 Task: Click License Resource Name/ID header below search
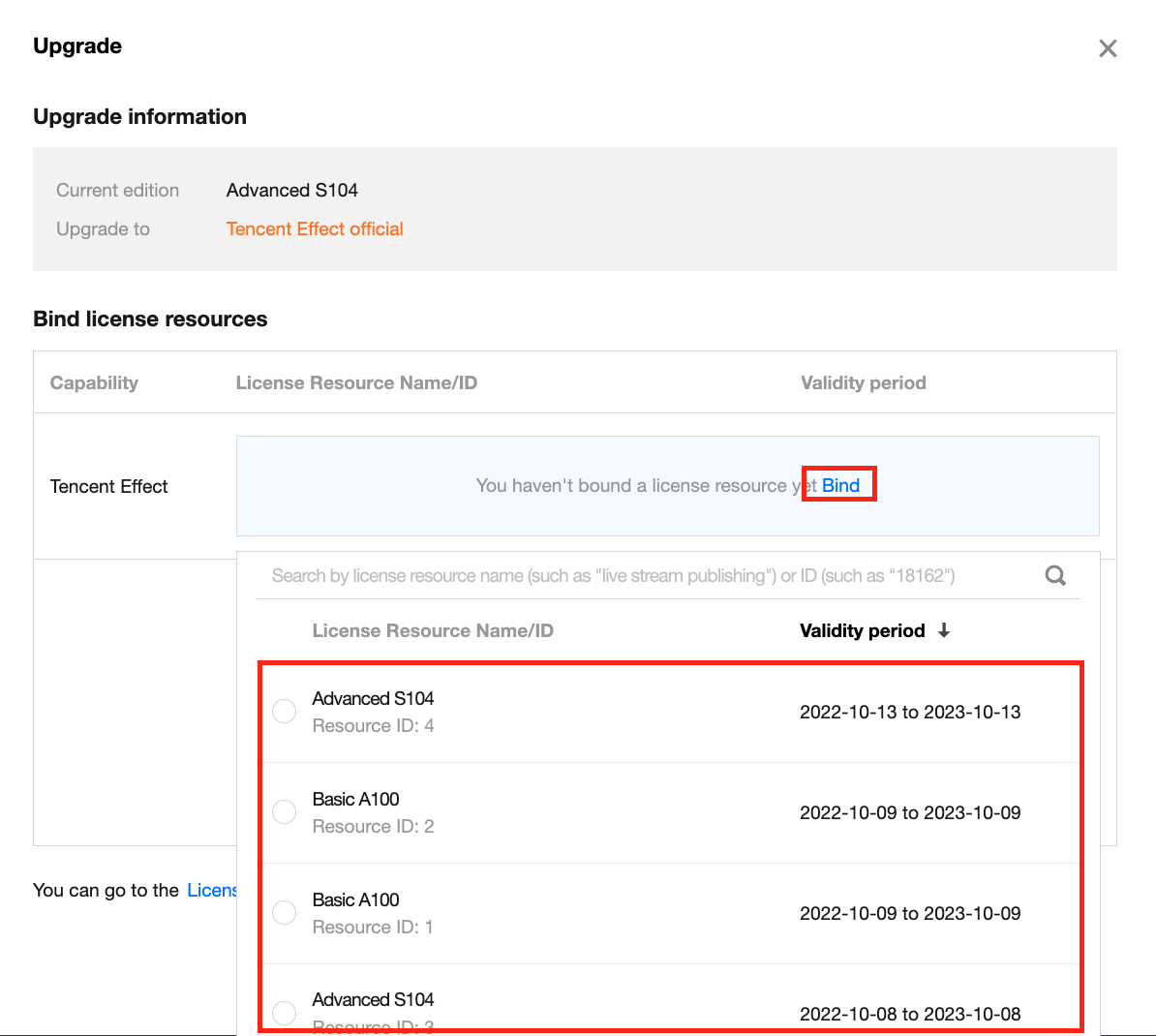coord(433,630)
